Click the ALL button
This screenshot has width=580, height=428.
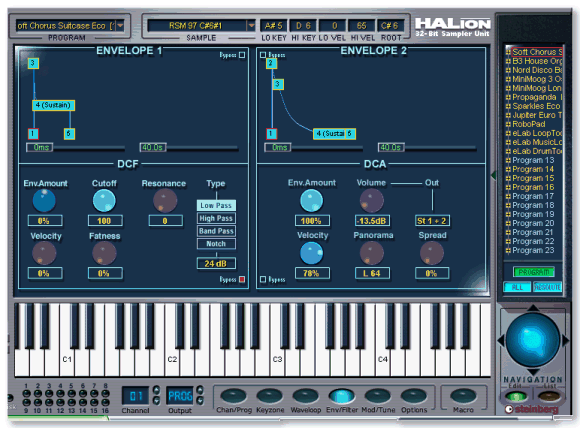tap(517, 287)
